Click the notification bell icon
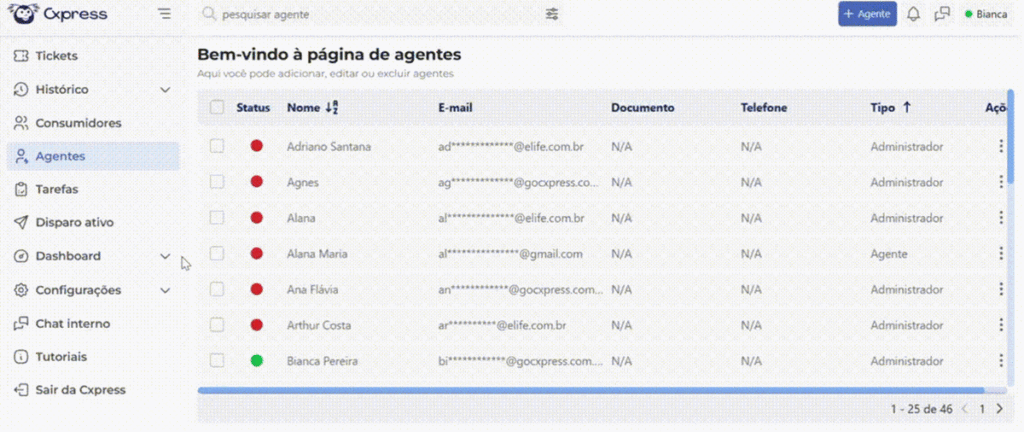Viewport: 1024px width, 432px height. tap(913, 14)
